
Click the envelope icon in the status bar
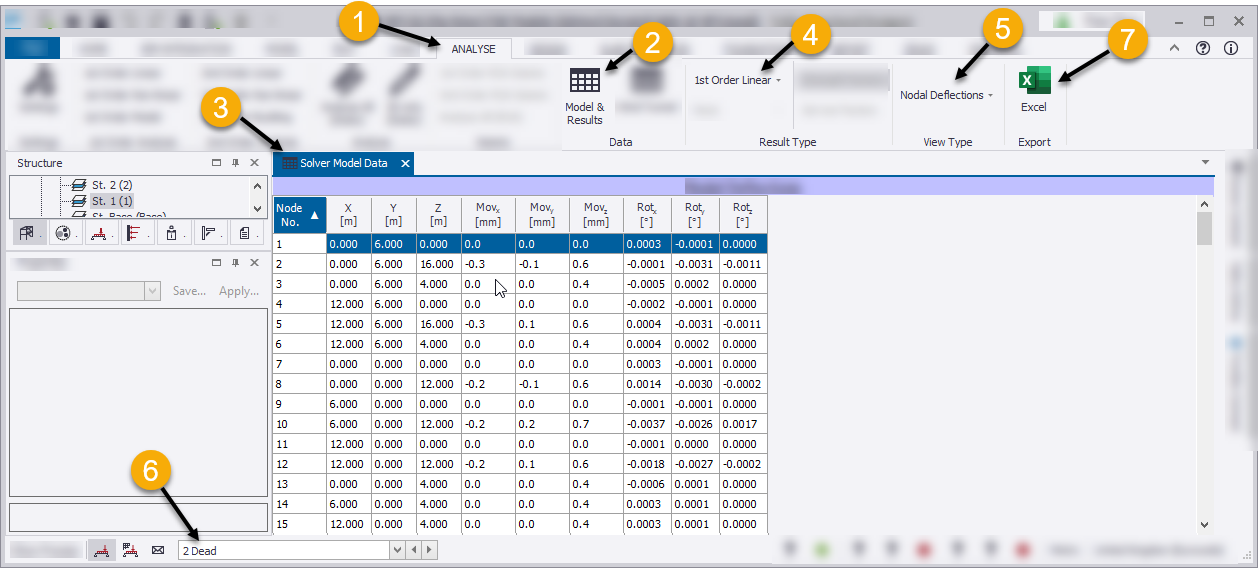(x=157, y=550)
